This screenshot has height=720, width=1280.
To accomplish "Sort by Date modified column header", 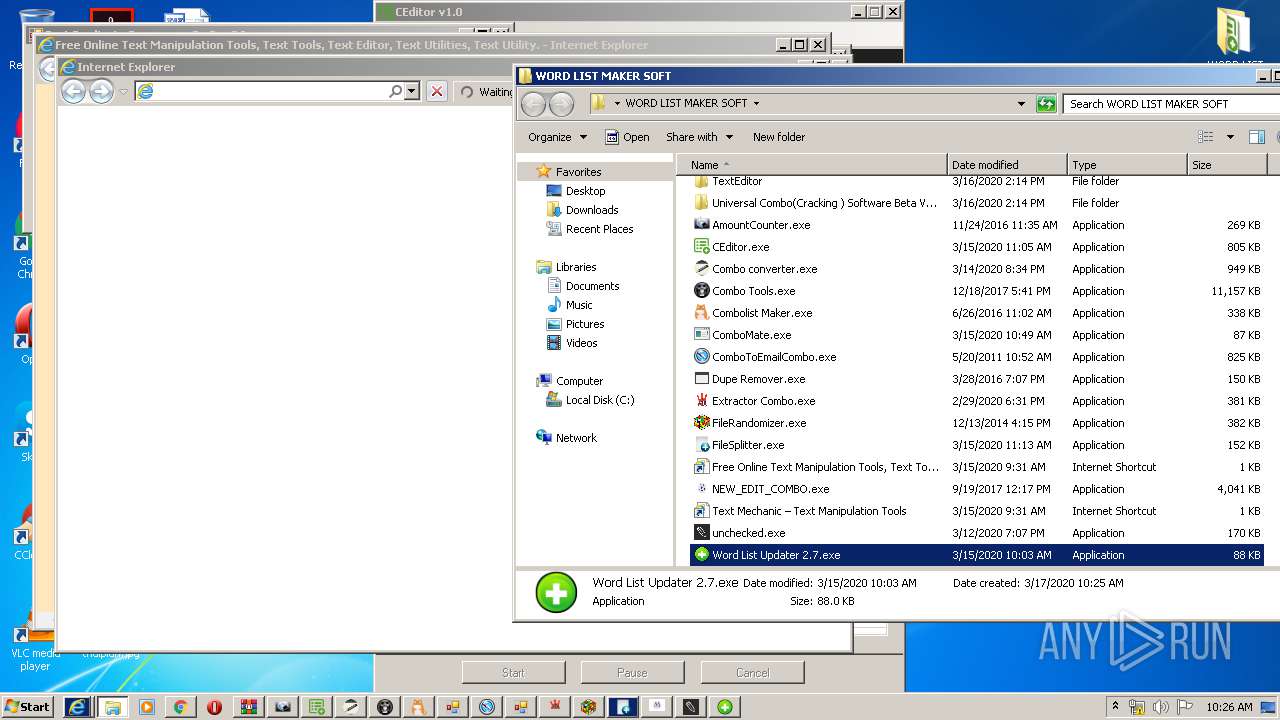I will click(1007, 165).
